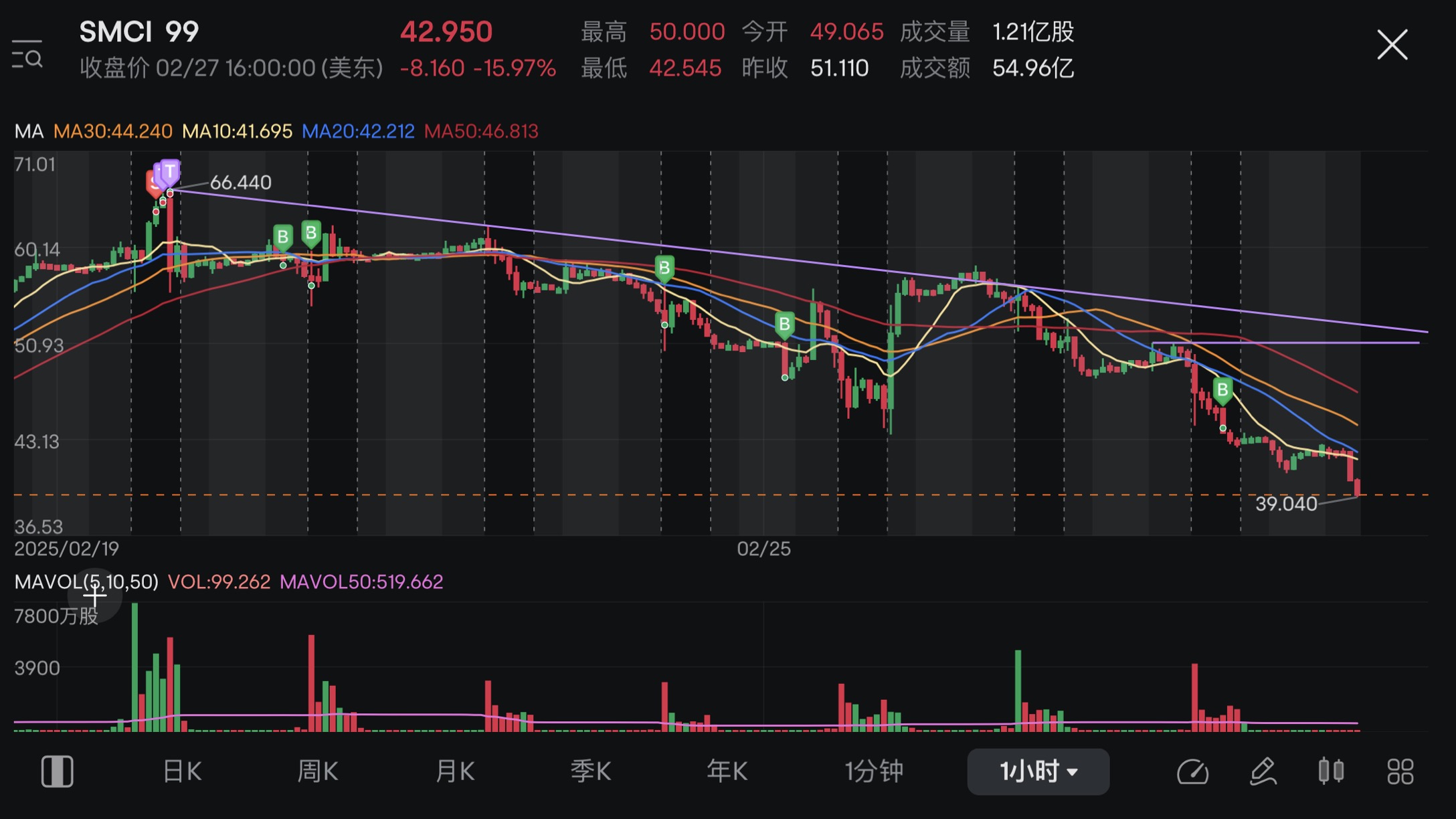Click the 66.440 high price label
The image size is (1456, 819).
[240, 183]
